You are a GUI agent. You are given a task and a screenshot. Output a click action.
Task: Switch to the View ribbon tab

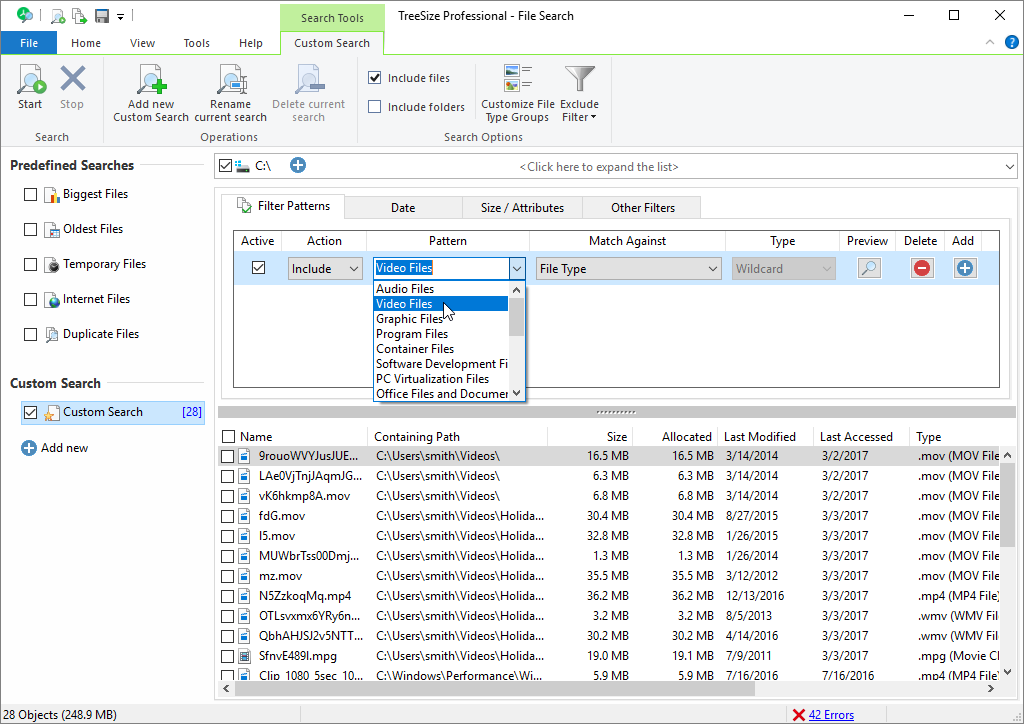[x=142, y=43]
